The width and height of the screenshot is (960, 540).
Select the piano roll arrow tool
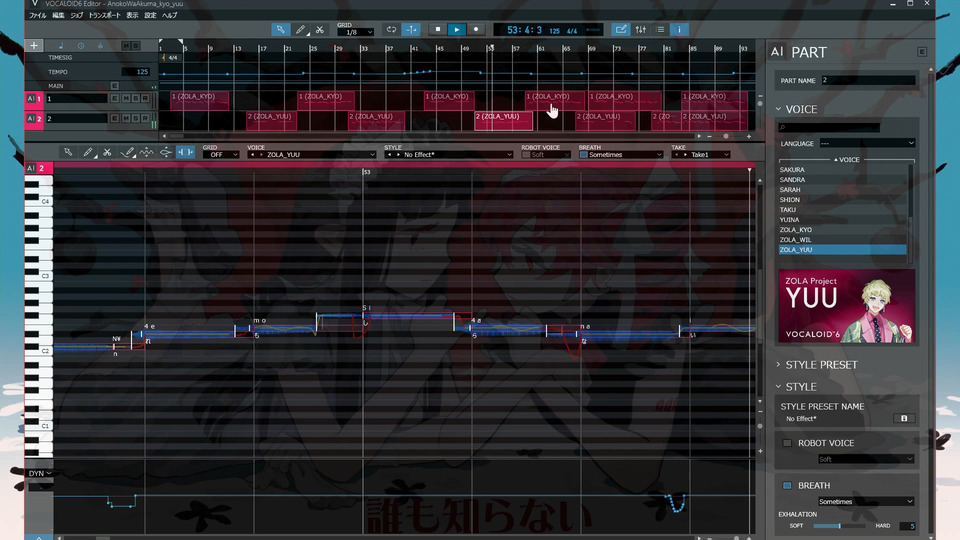(68, 152)
